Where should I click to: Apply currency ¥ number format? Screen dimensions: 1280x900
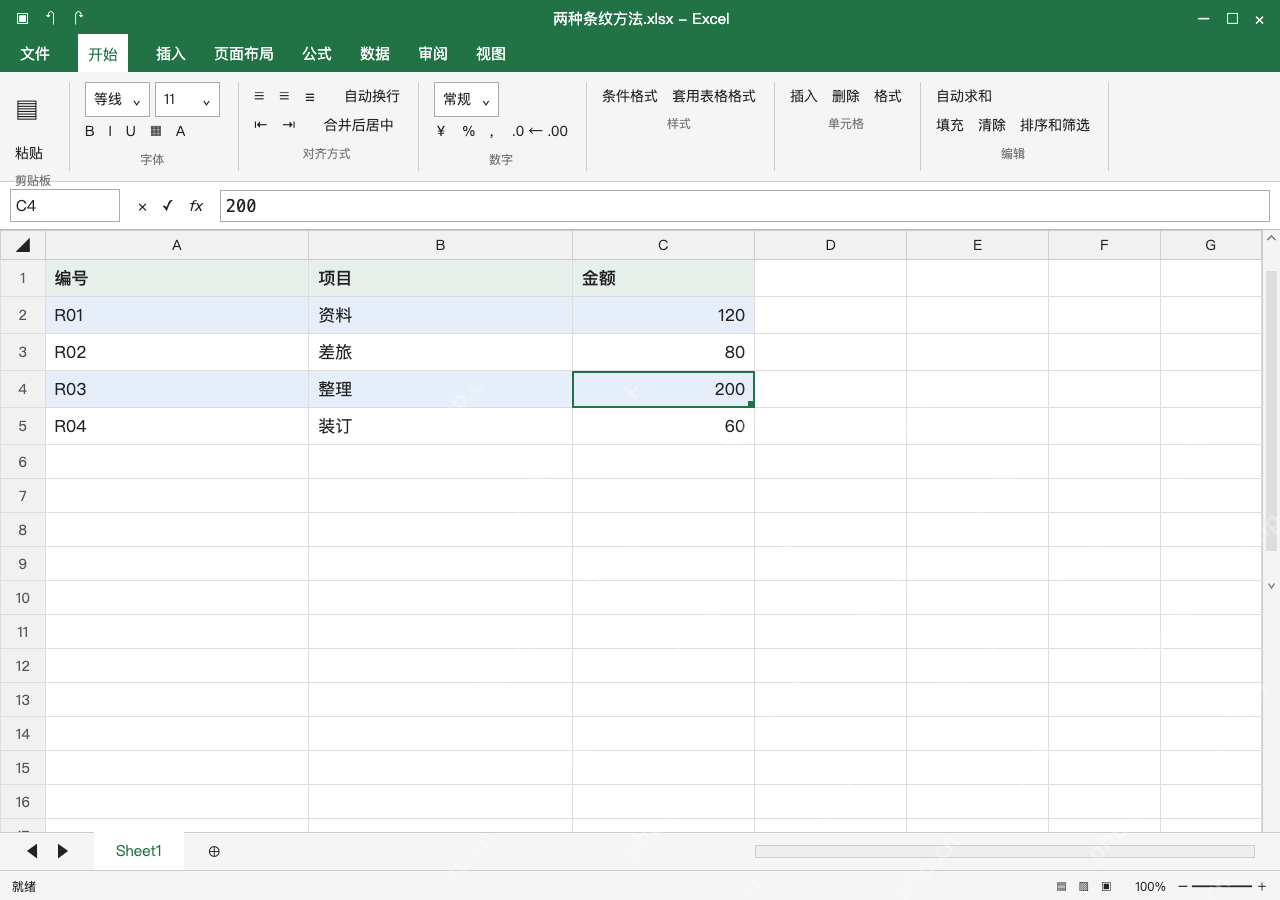[441, 131]
